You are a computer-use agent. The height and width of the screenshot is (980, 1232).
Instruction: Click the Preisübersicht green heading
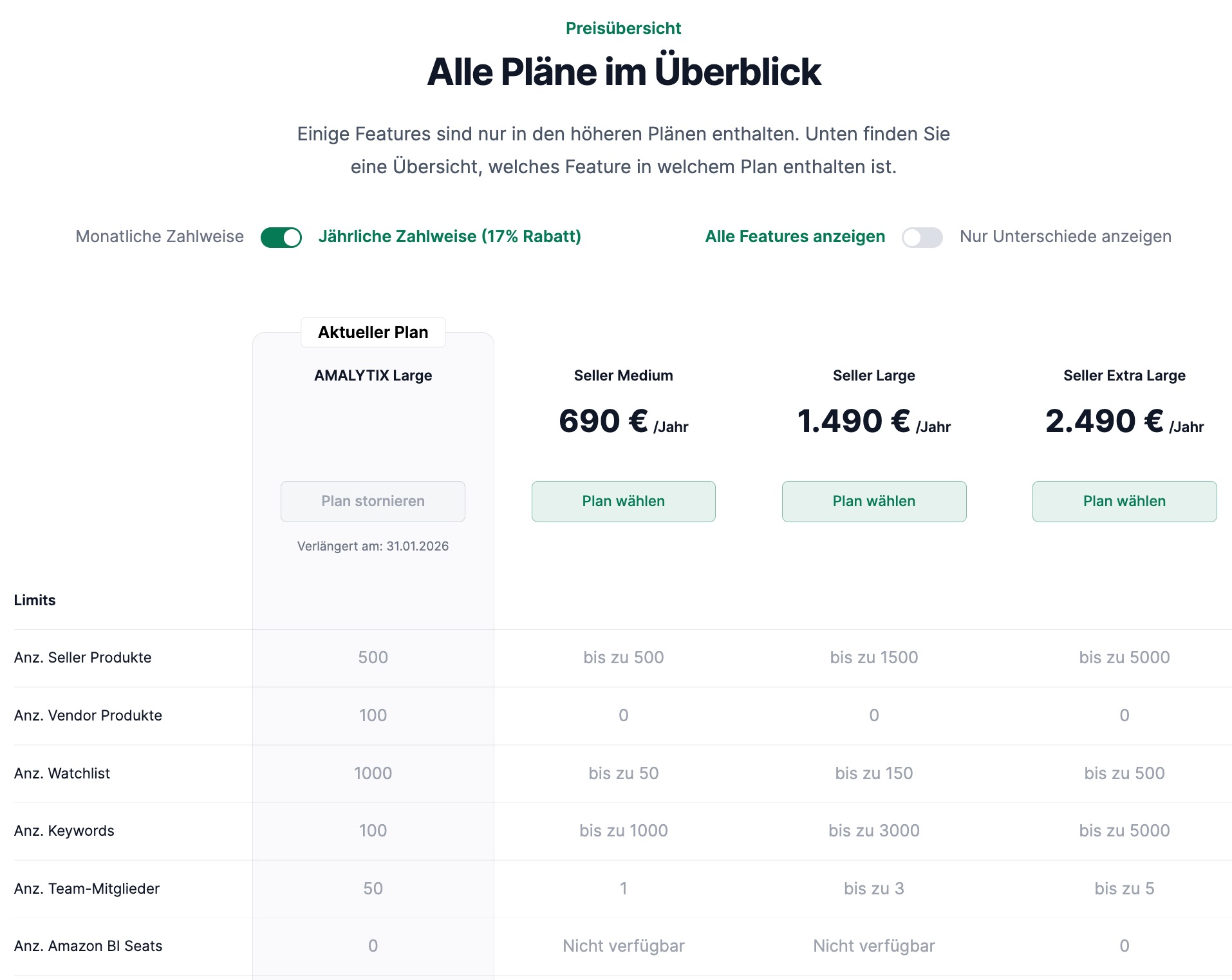(x=623, y=28)
